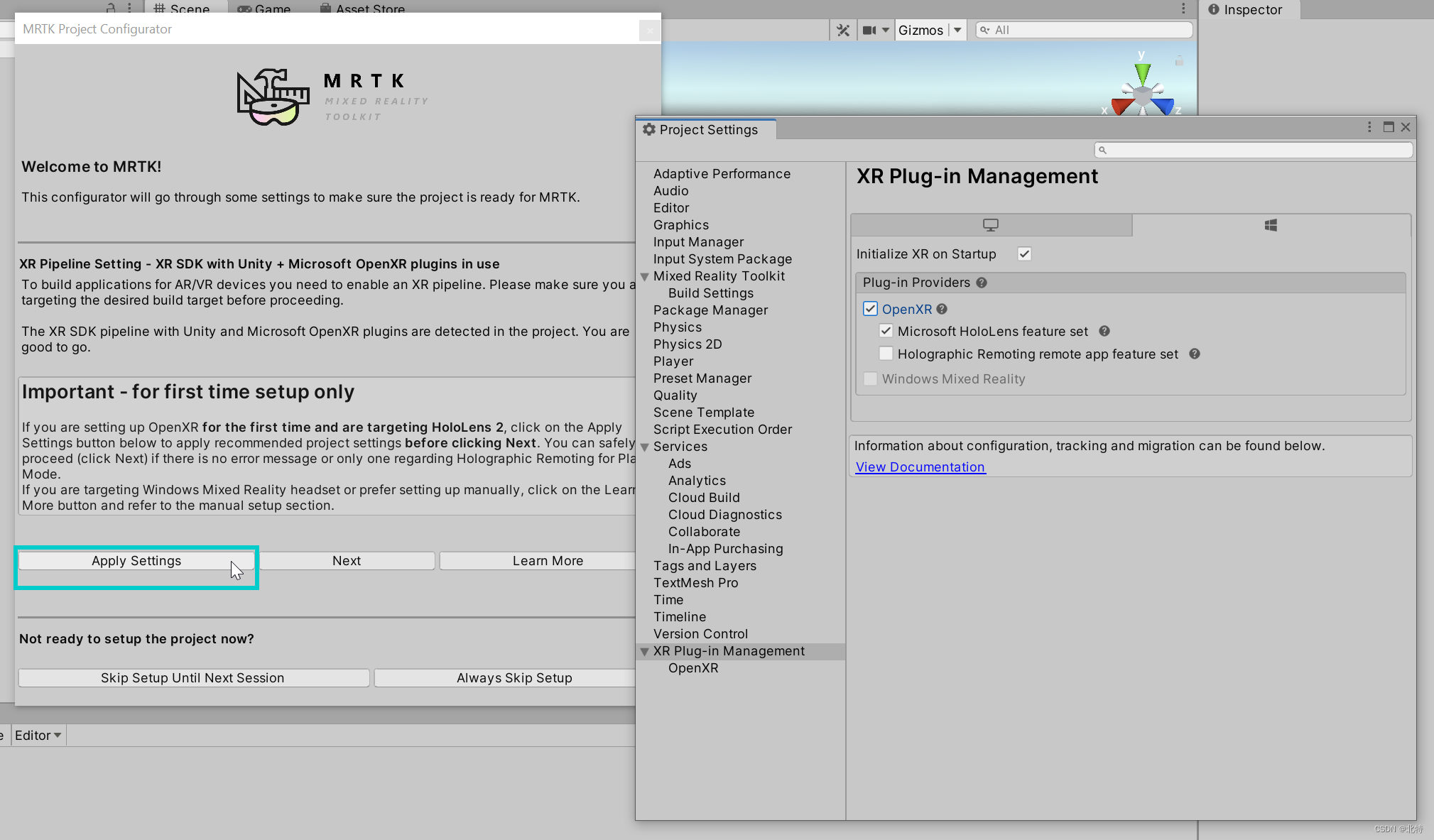
Task: Click help icon next to Plug-in Providers
Action: pos(982,283)
